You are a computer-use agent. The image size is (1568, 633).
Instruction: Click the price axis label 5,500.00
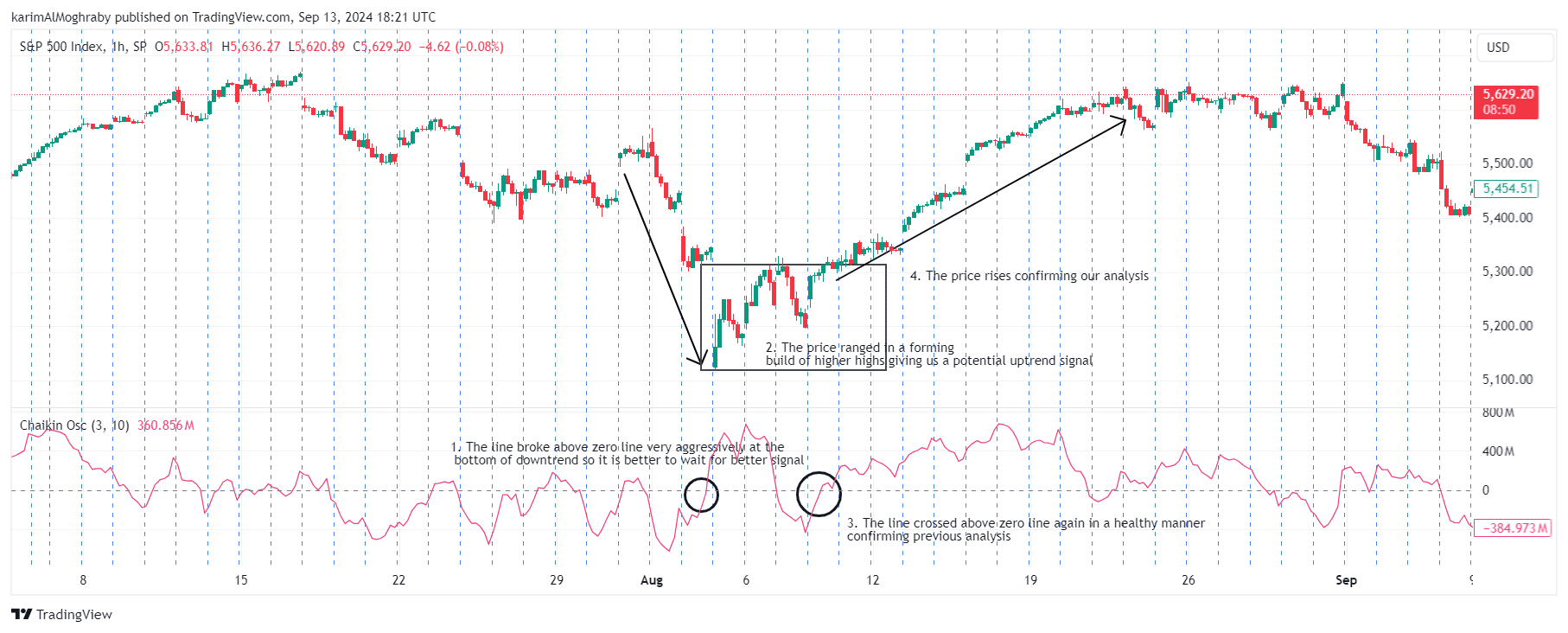(x=1507, y=163)
